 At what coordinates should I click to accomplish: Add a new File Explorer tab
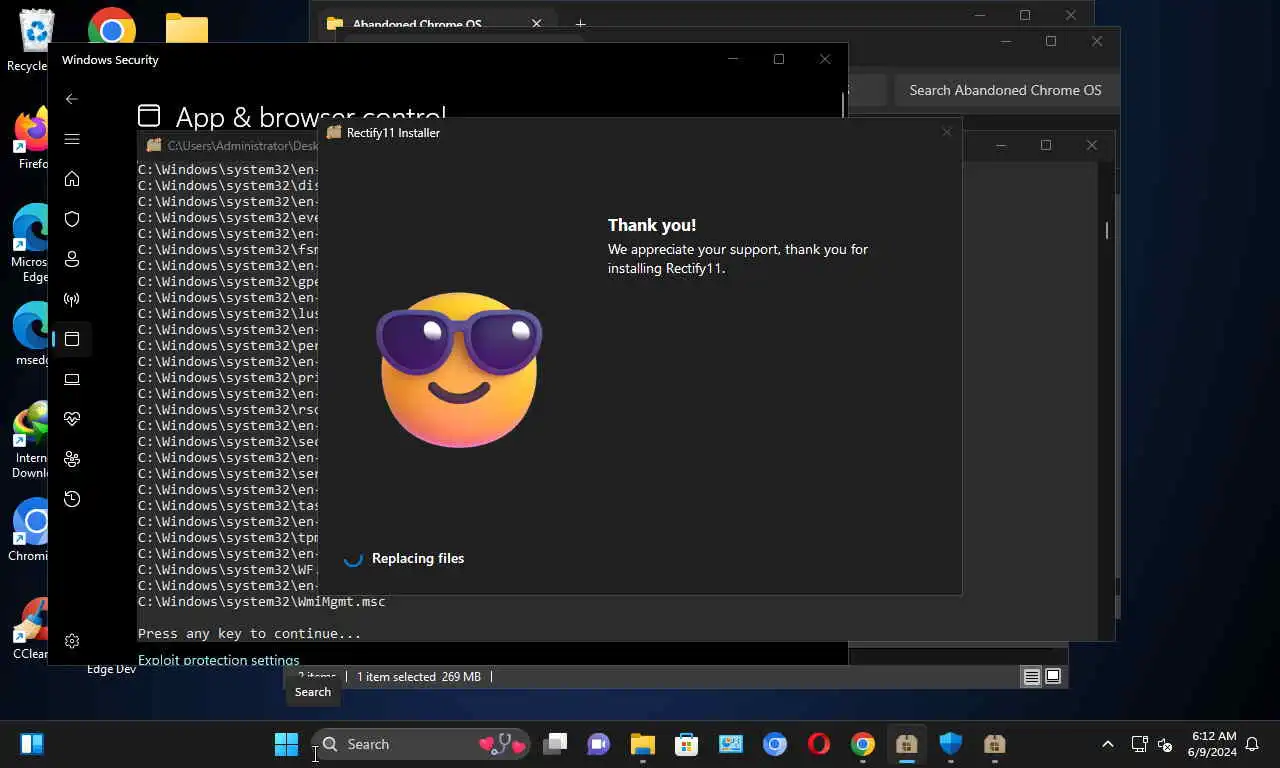coord(580,24)
